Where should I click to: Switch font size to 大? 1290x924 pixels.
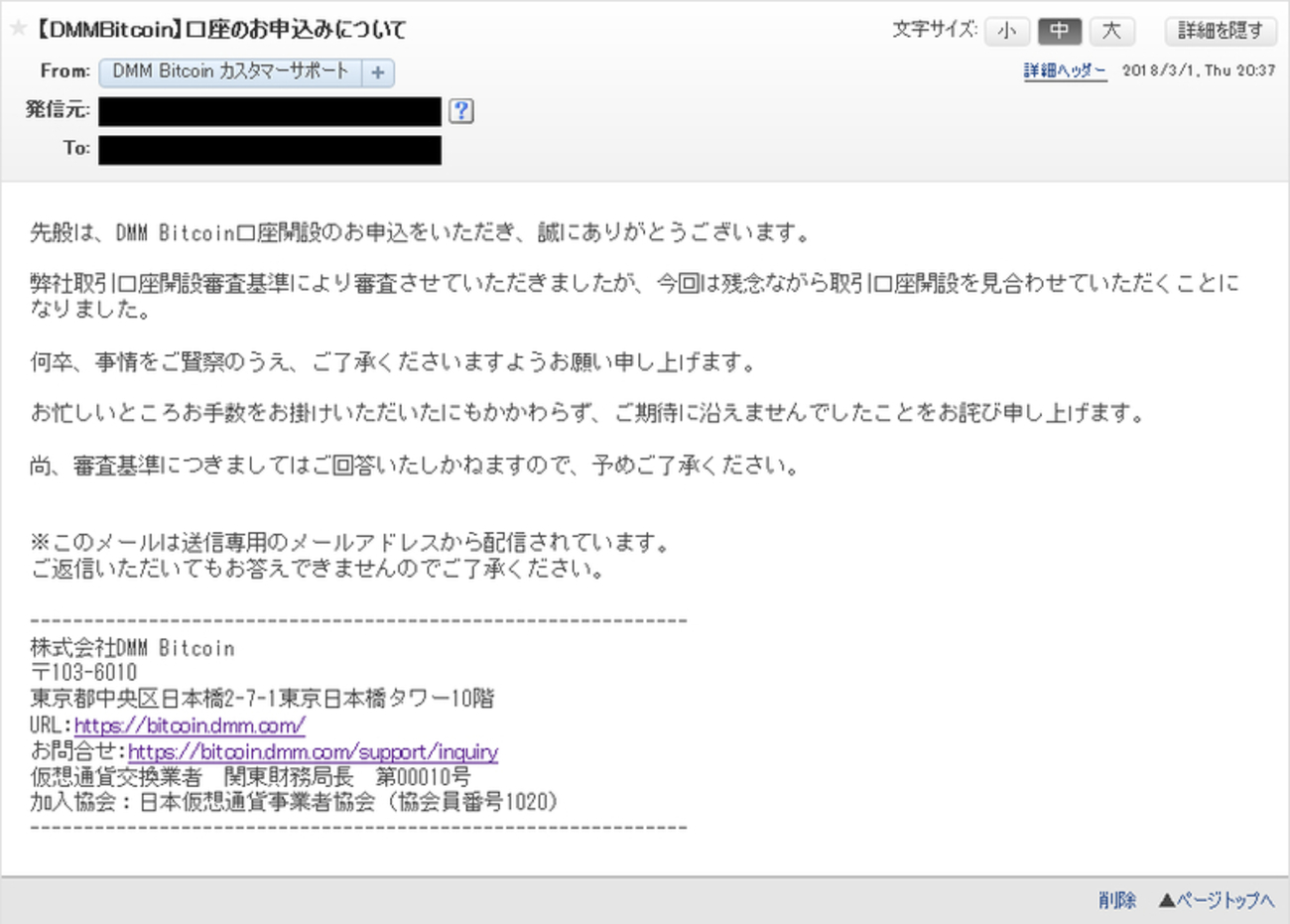click(1112, 31)
